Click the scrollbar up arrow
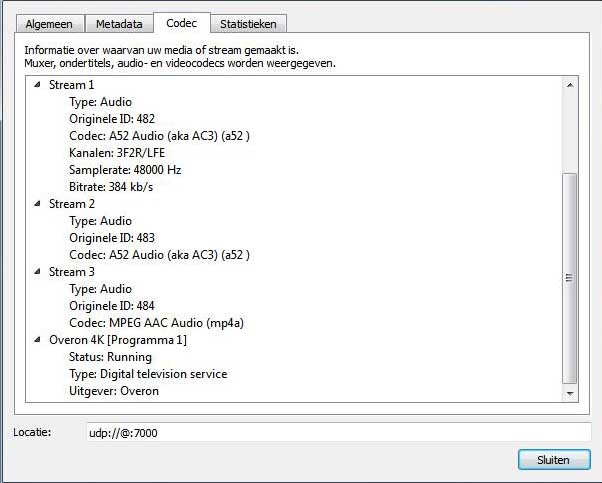The image size is (602, 483). coord(570,85)
